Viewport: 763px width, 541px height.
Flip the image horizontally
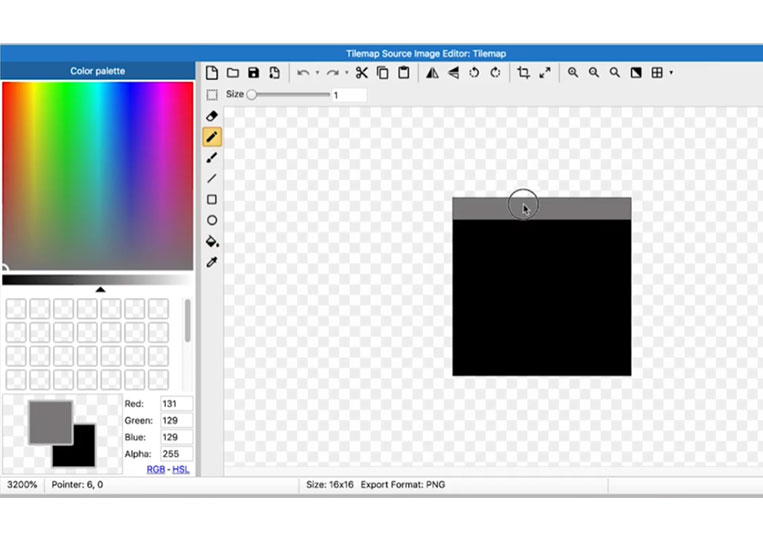click(x=432, y=73)
